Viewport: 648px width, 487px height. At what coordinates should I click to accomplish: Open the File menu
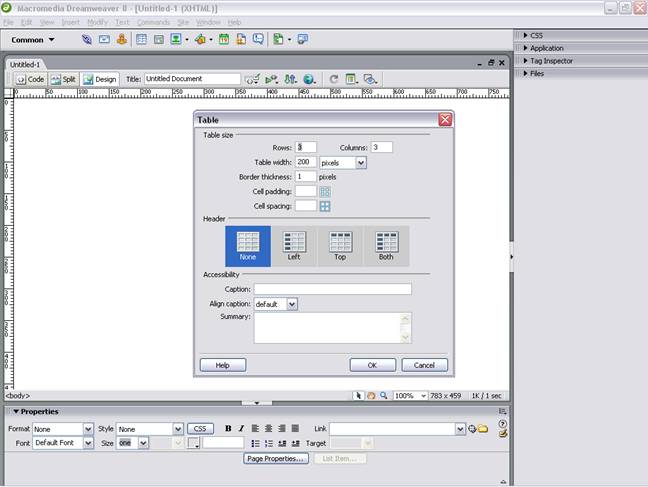pos(9,22)
